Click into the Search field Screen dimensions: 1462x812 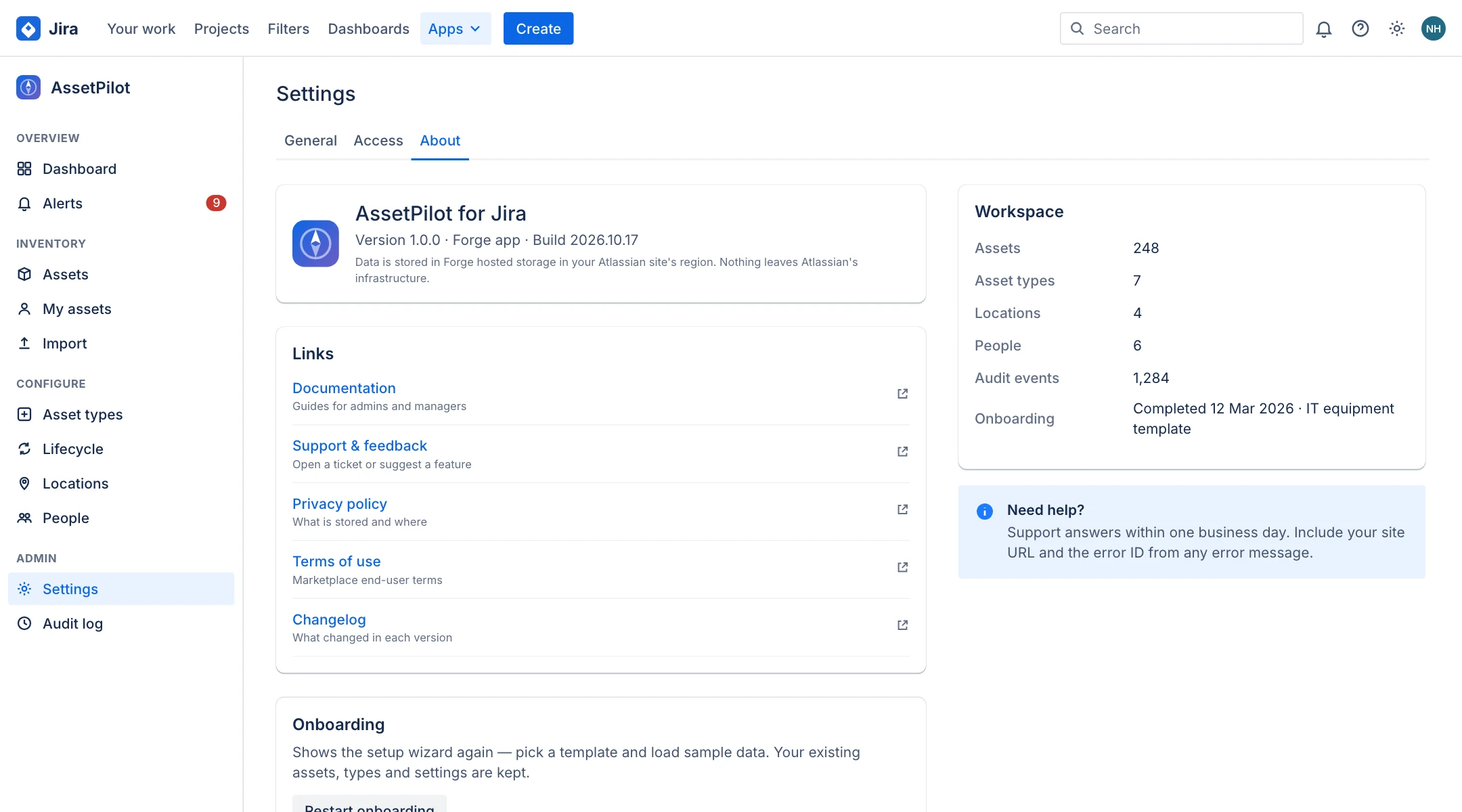(x=1181, y=28)
